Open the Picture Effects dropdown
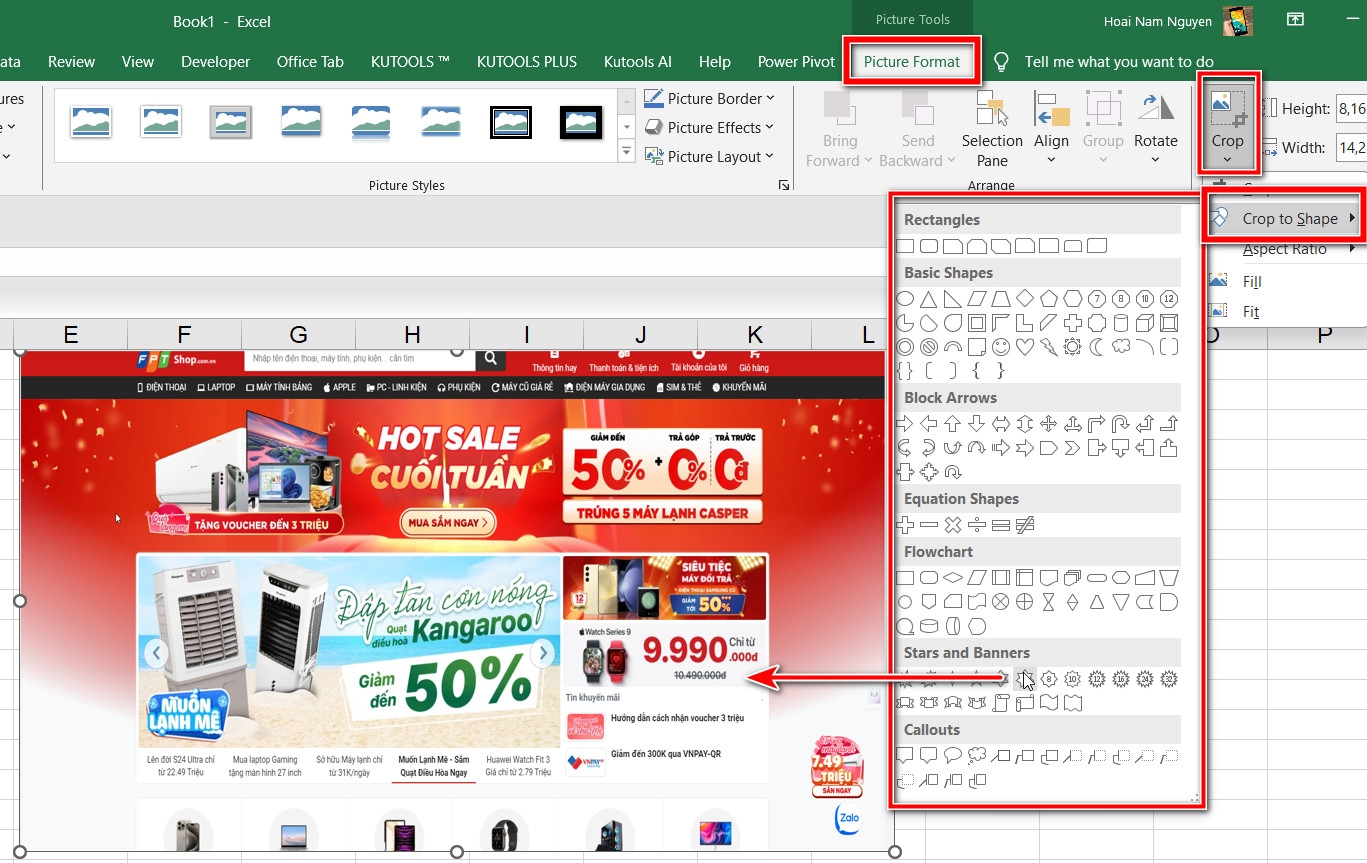 [710, 127]
